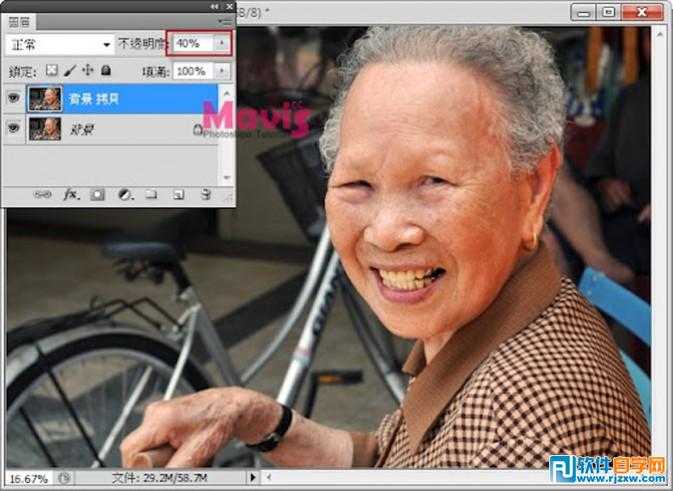Lock all with padlock icon
The height and width of the screenshot is (491, 673).
pyautogui.click(x=106, y=70)
